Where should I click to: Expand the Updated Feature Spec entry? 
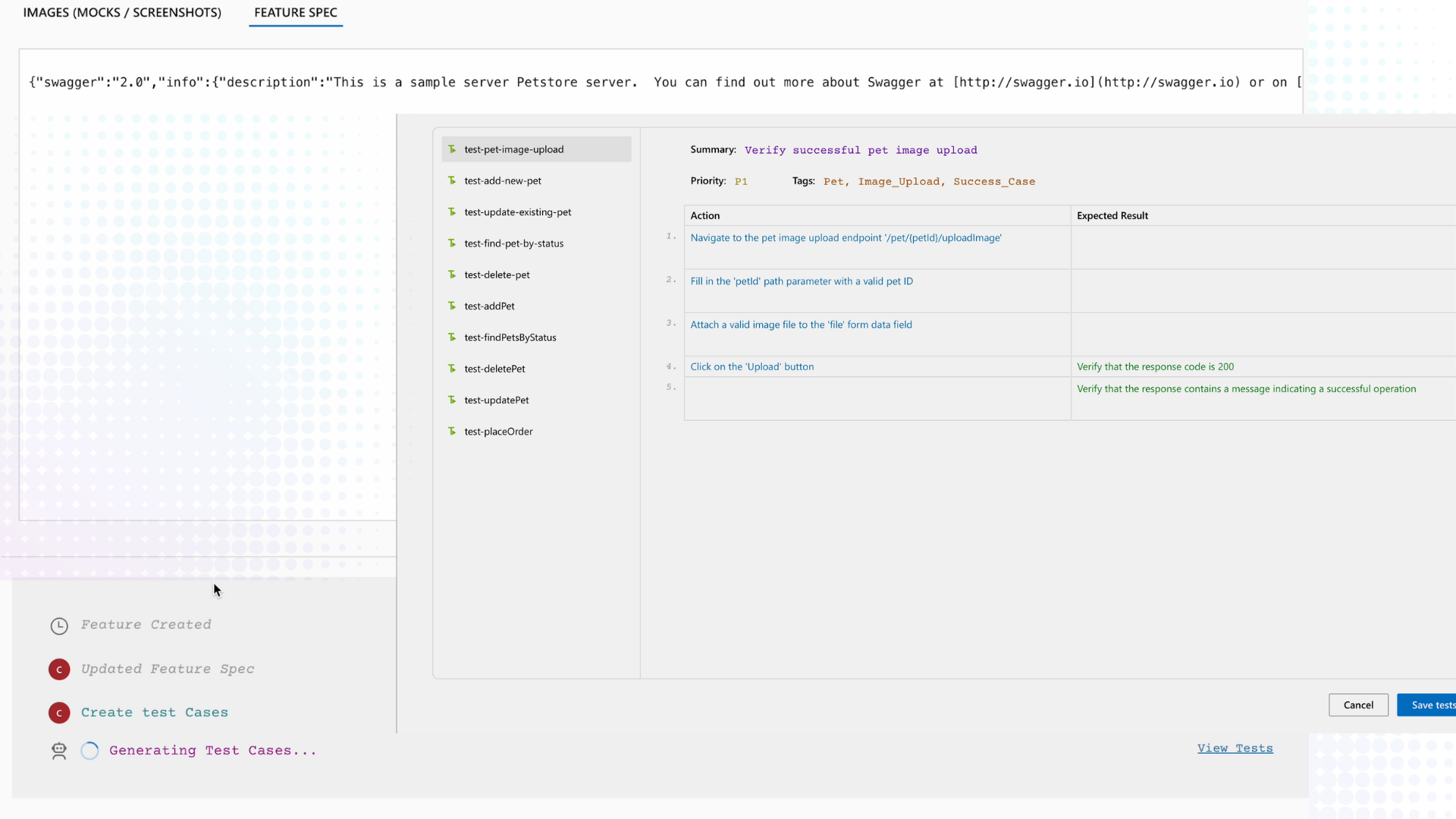[x=167, y=668]
